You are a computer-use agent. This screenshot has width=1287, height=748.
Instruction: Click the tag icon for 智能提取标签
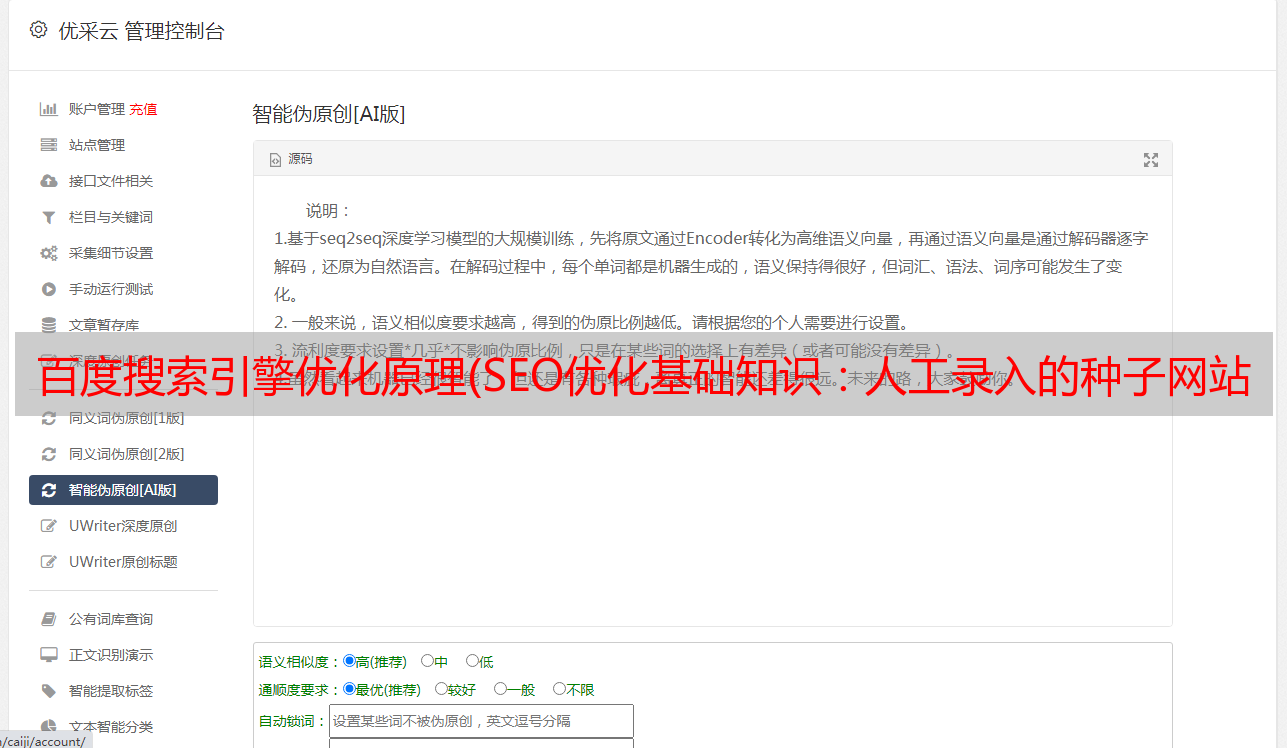pos(48,691)
